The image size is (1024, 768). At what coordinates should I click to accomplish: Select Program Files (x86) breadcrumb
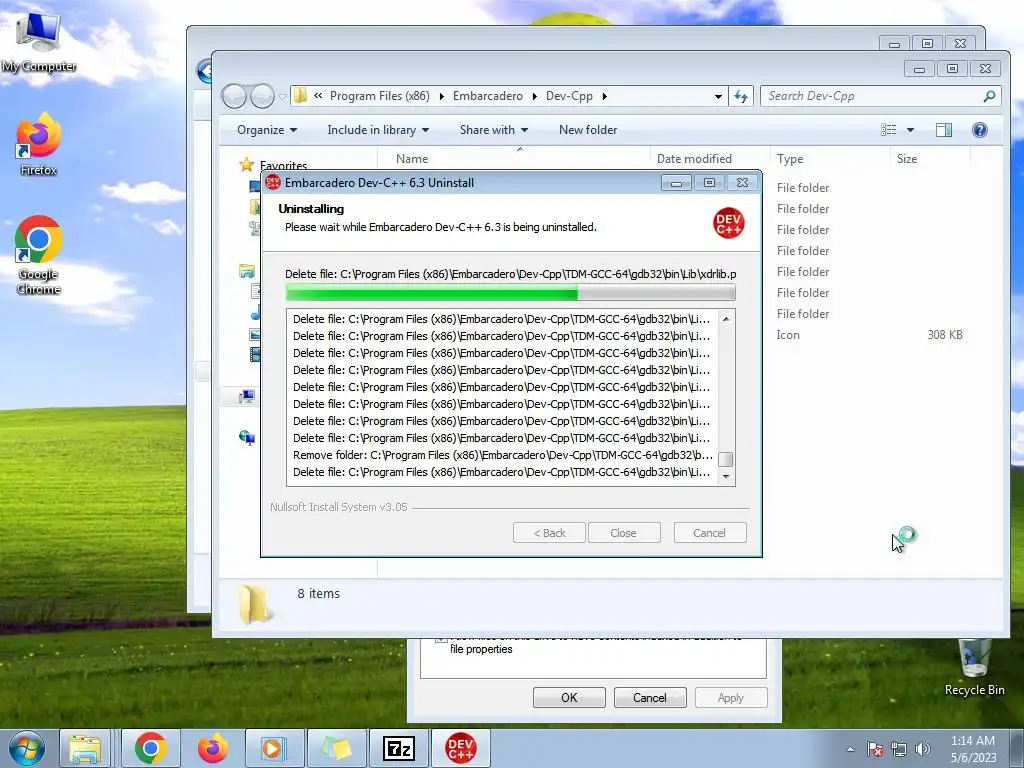coord(379,96)
